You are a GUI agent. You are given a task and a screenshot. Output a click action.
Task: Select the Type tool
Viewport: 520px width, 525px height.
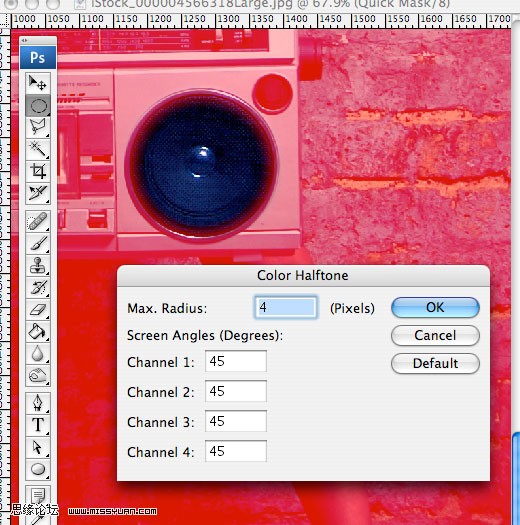(38, 425)
